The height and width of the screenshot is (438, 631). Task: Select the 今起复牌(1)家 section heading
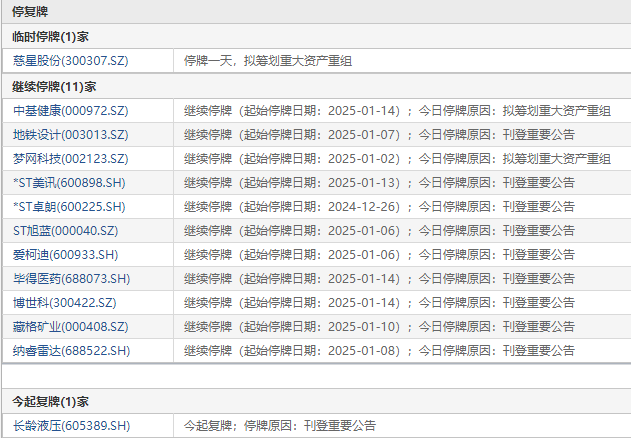click(x=50, y=401)
